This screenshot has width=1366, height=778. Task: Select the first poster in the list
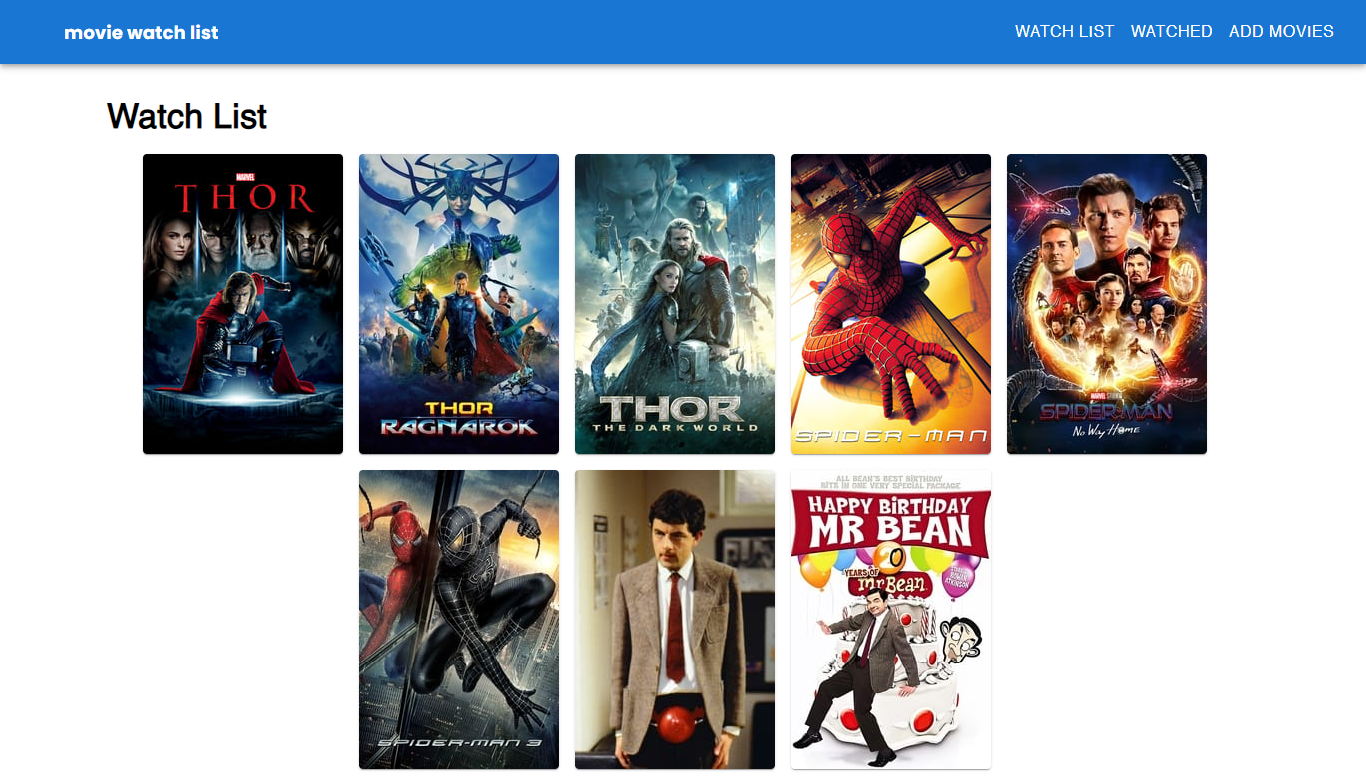click(x=241, y=303)
